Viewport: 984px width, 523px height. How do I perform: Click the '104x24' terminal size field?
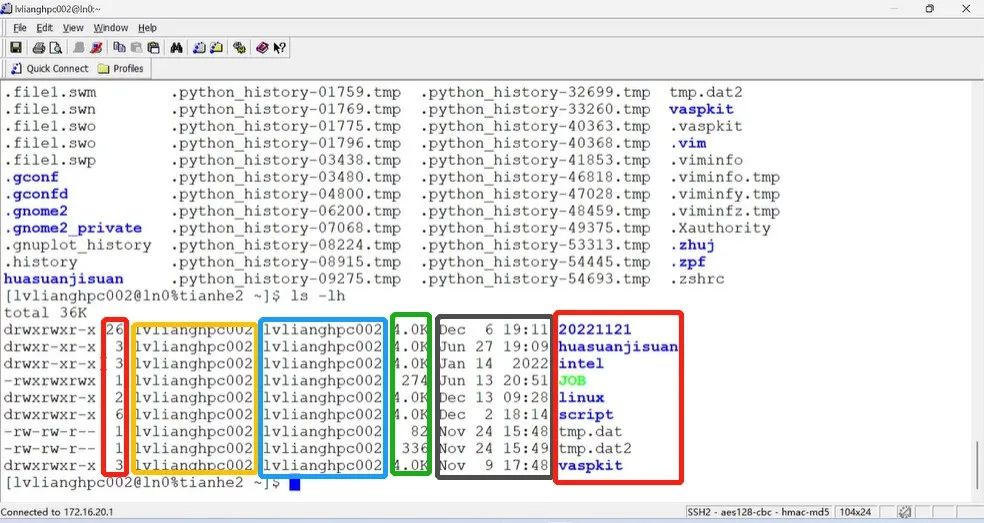point(855,512)
